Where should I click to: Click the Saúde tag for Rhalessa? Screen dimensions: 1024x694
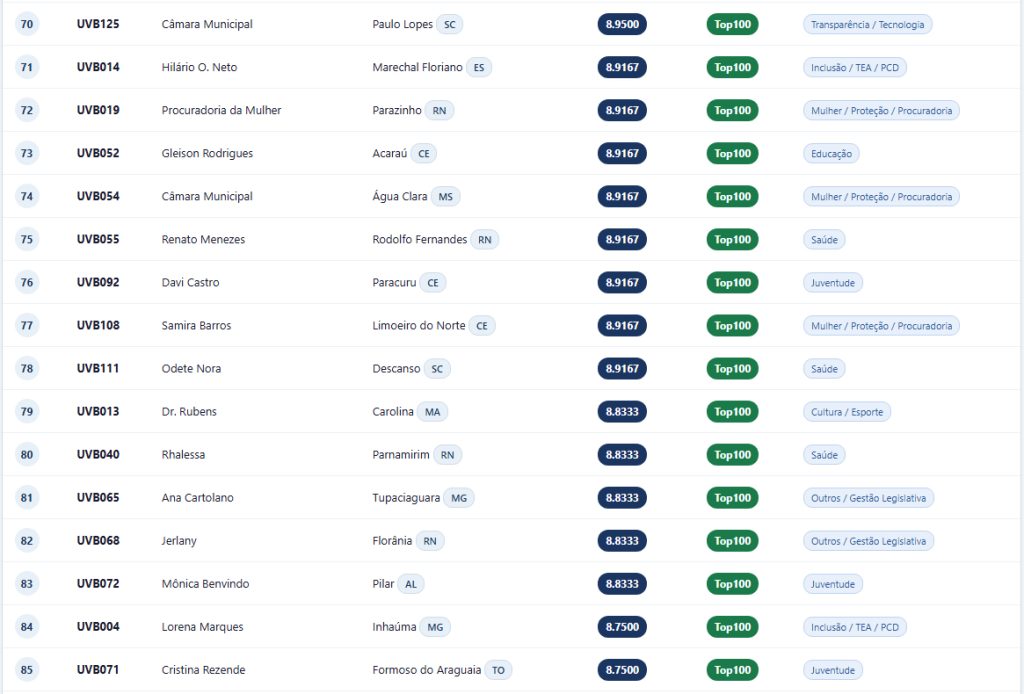click(824, 455)
